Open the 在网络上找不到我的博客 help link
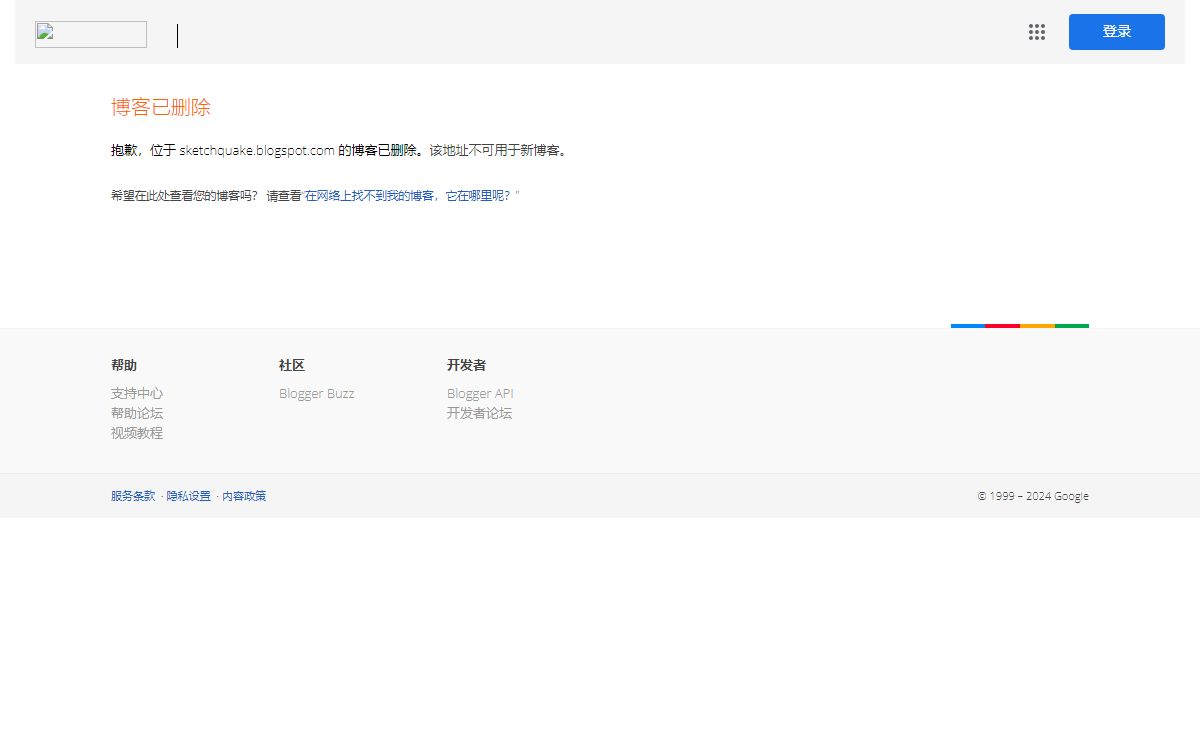The width and height of the screenshot is (1200, 740). pos(412,196)
